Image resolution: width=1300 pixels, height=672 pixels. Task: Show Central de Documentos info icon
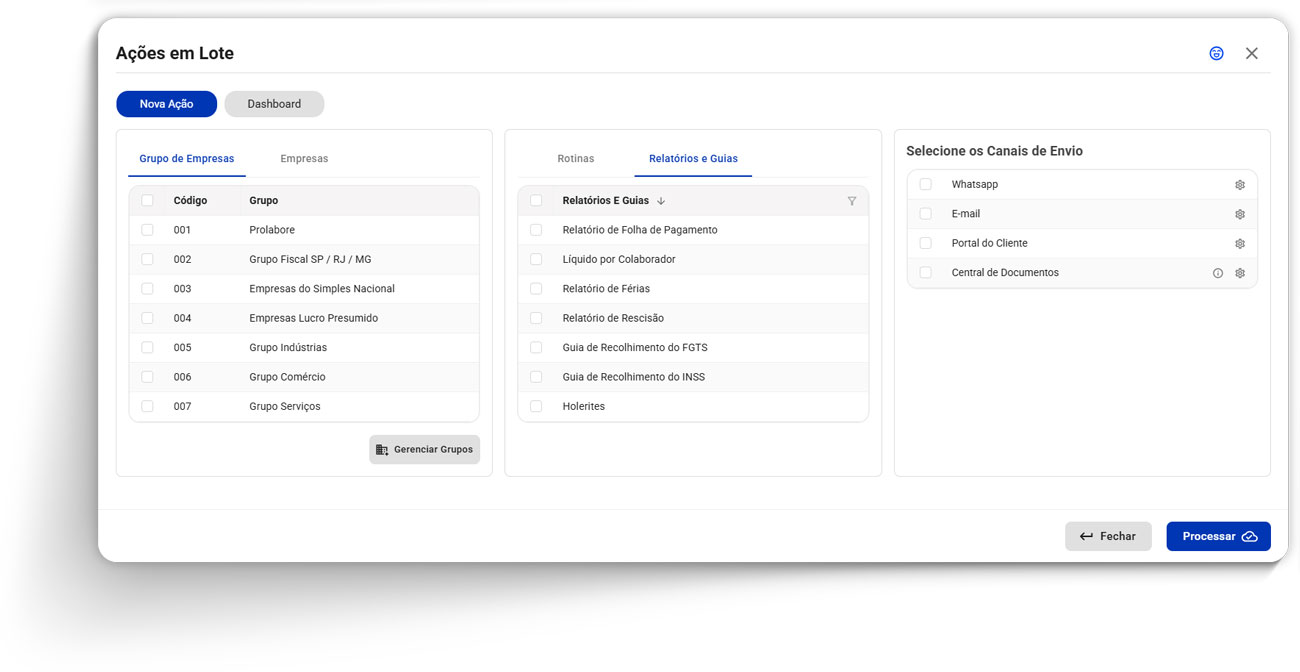coord(1218,273)
